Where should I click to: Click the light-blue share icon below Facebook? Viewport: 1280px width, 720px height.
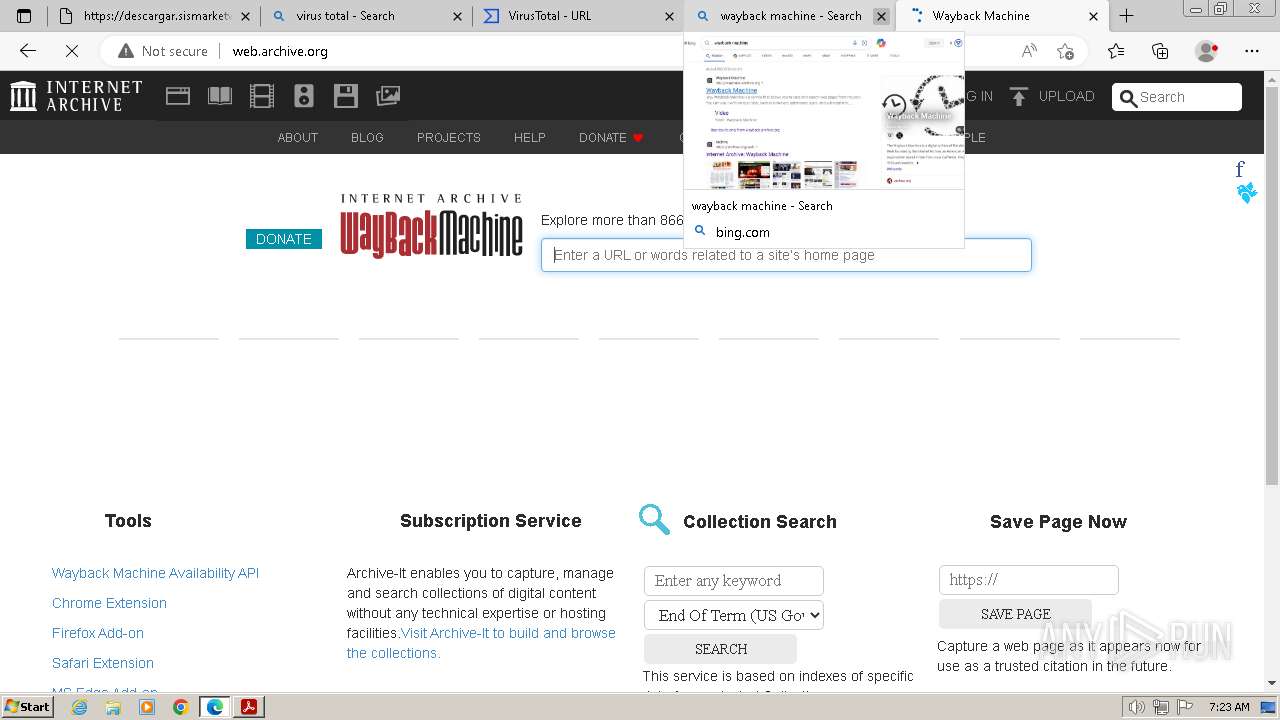(x=1246, y=193)
